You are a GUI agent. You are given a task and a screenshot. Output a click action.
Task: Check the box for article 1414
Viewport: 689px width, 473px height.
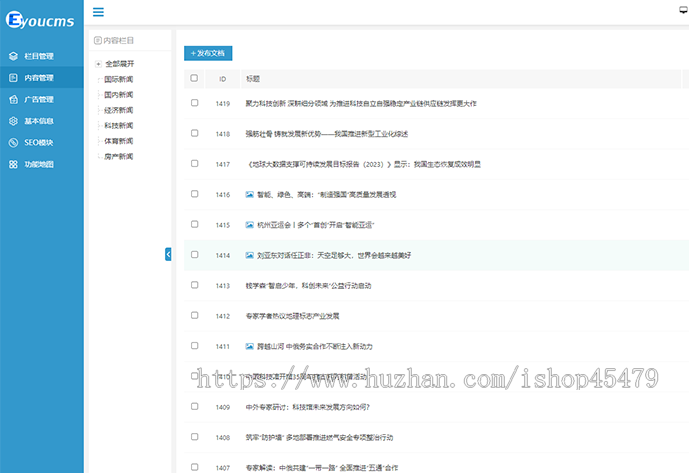(195, 254)
